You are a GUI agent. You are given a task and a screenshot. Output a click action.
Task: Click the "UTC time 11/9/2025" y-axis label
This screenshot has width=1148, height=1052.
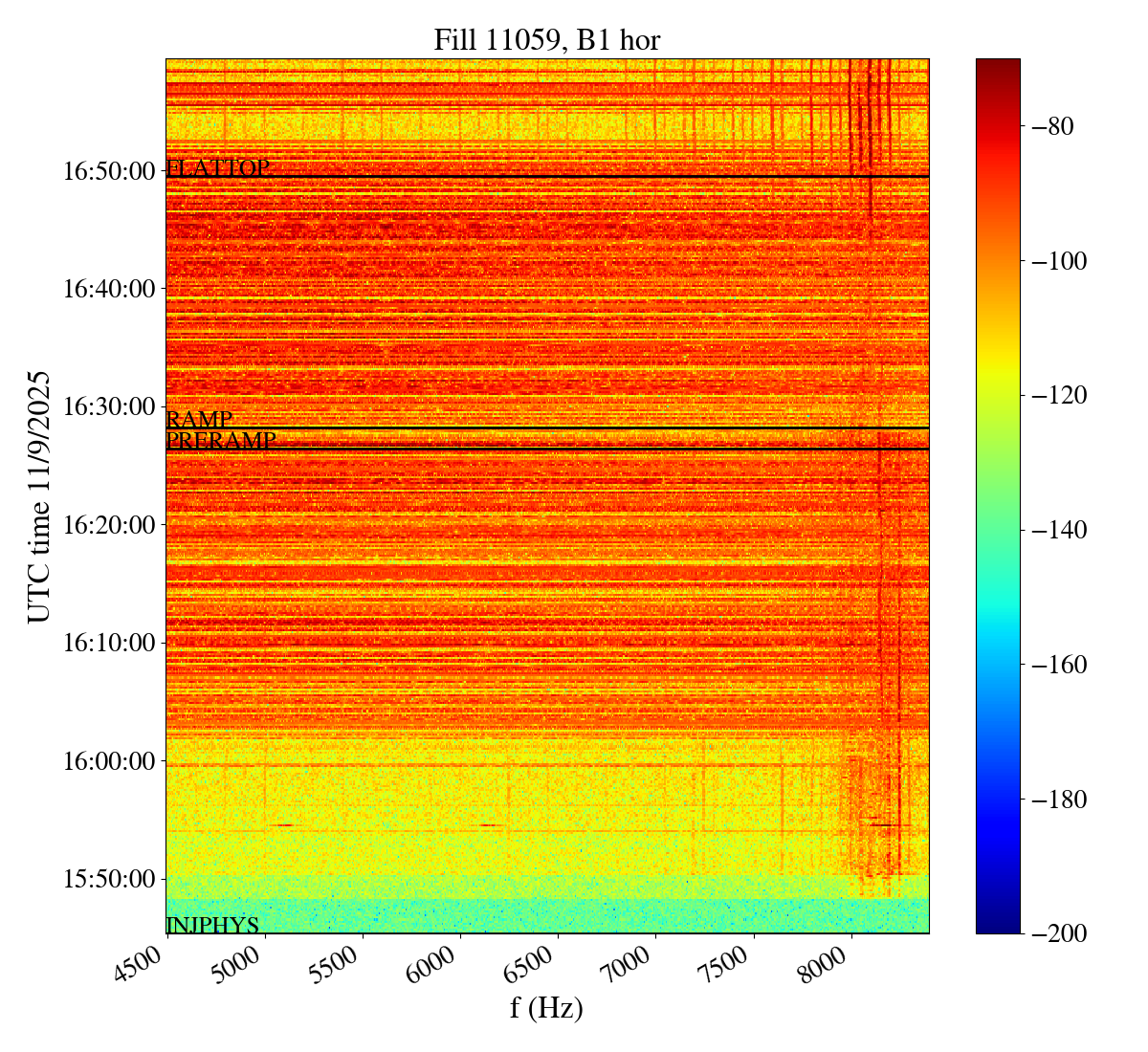pyautogui.click(x=39, y=495)
